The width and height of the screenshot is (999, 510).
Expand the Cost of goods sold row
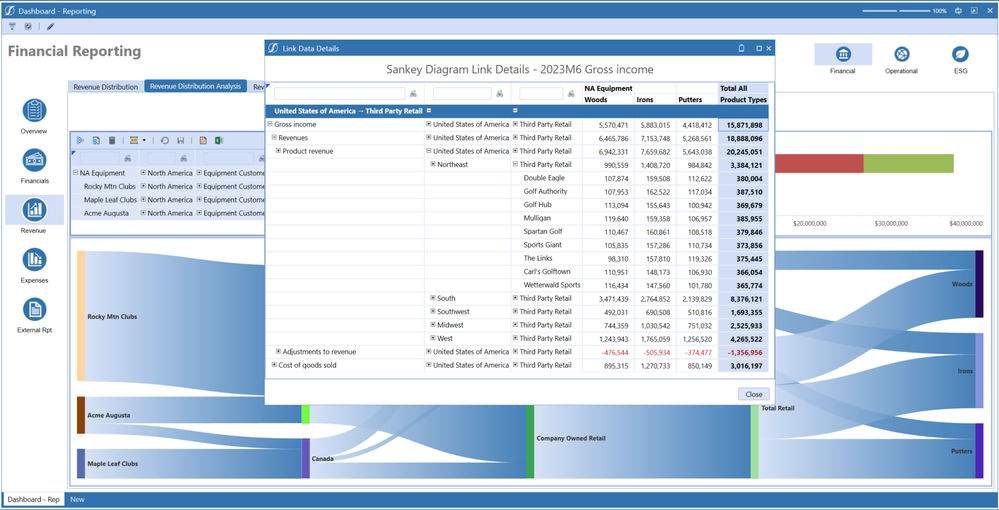tap(275, 365)
